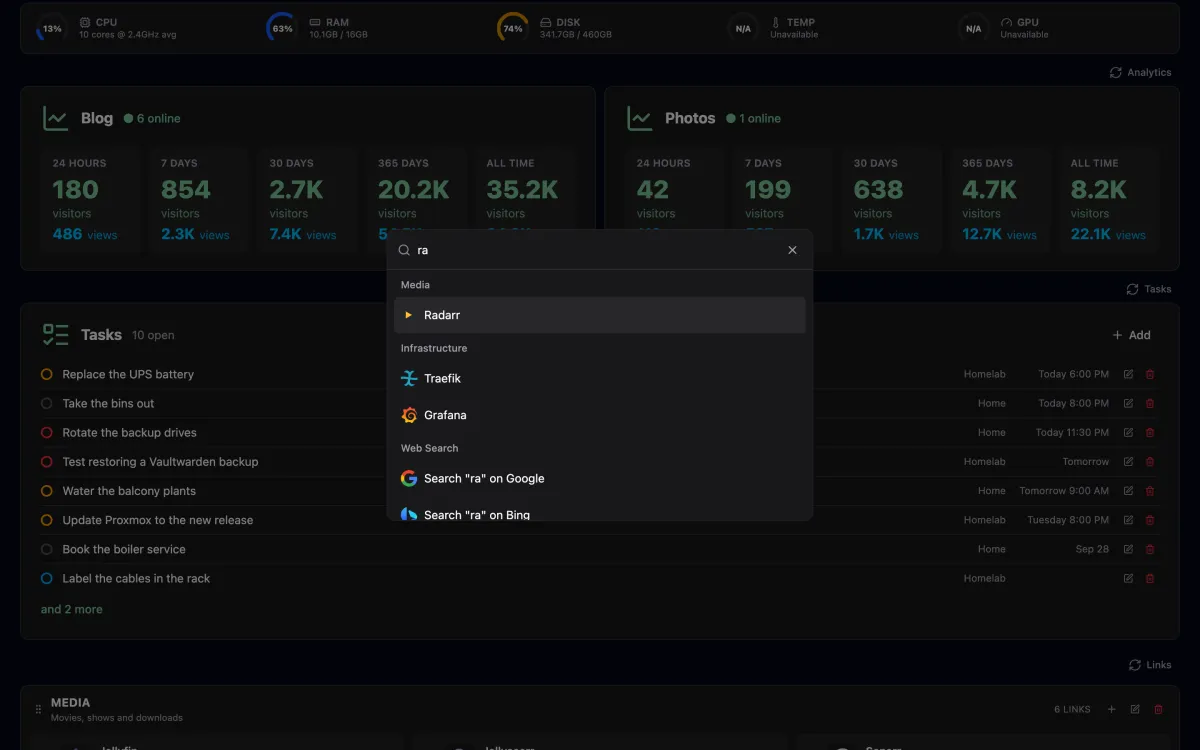This screenshot has height=750, width=1200.
Task: Click Photos "1 online" status
Action: [x=753, y=118]
